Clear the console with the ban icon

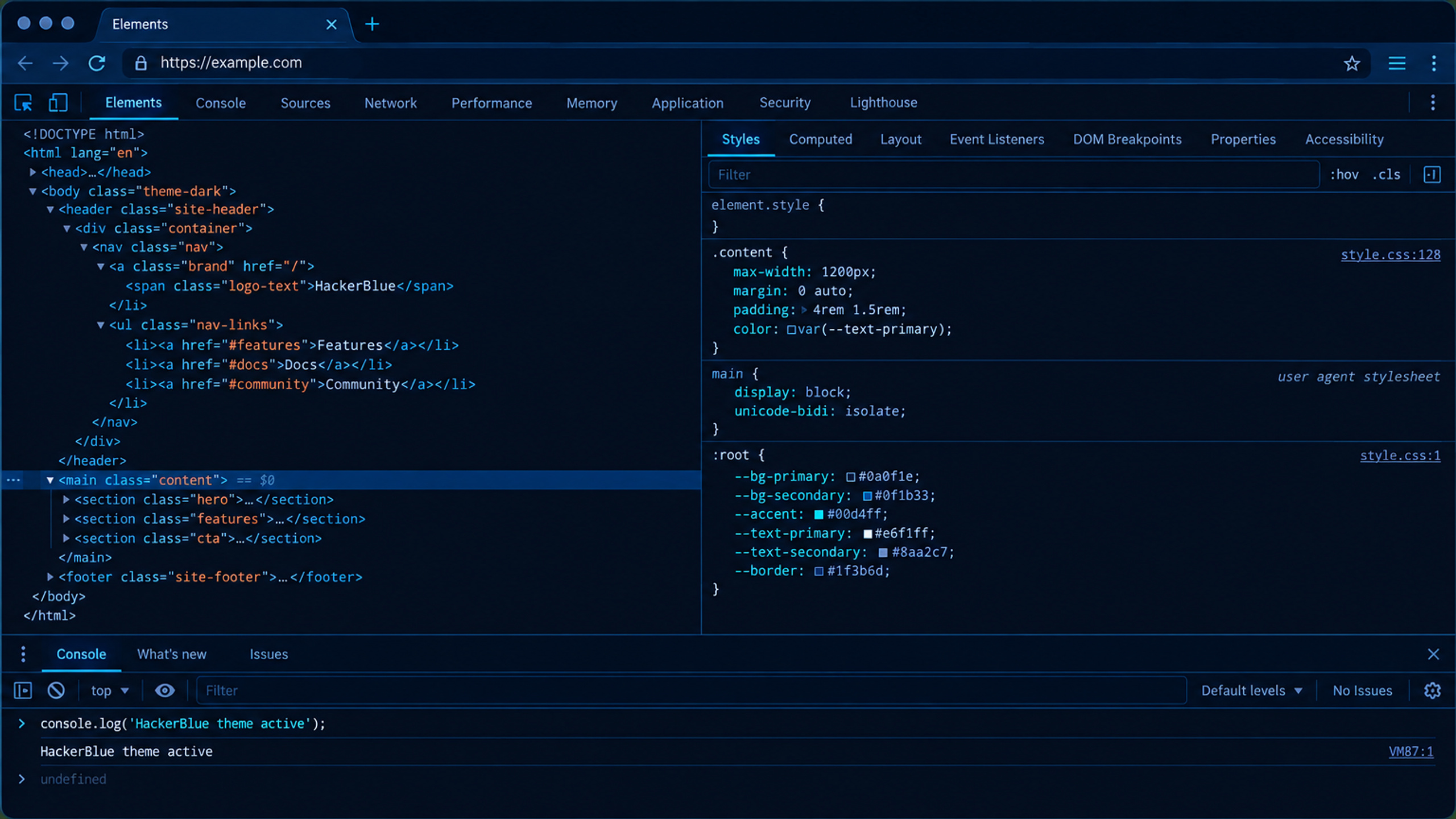tap(56, 690)
